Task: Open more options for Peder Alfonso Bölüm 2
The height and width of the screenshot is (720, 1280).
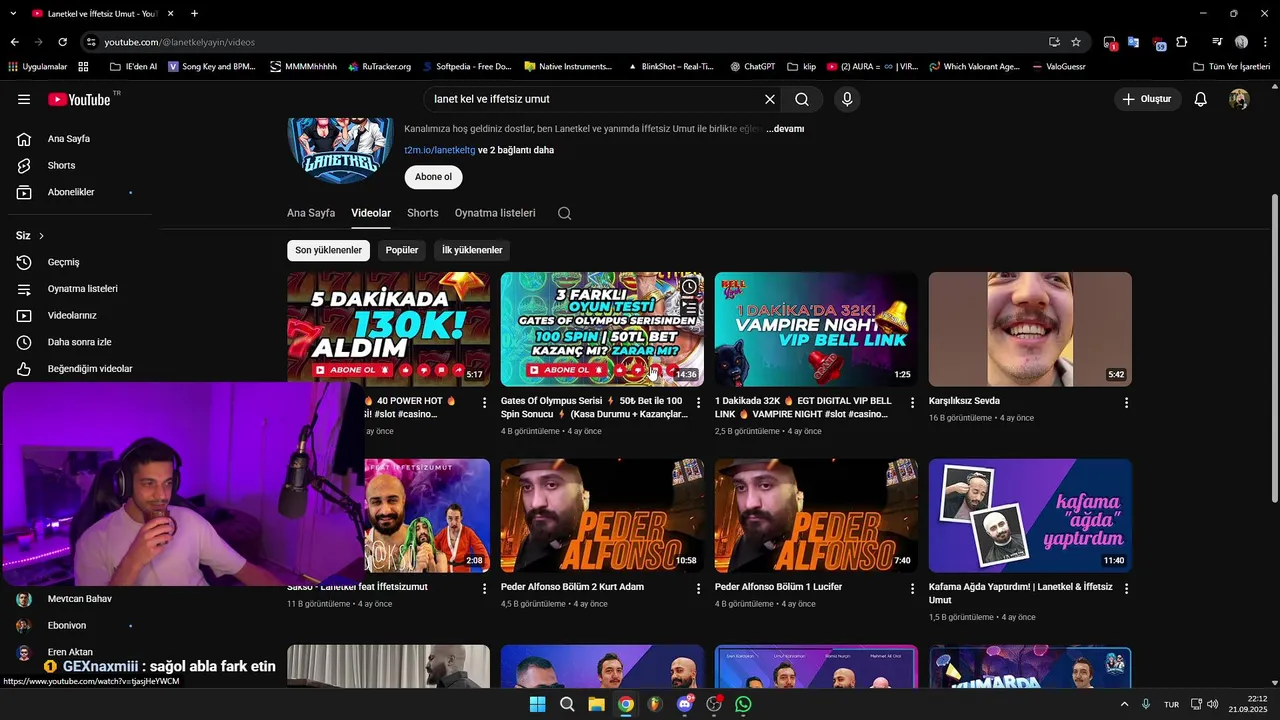Action: click(x=698, y=589)
